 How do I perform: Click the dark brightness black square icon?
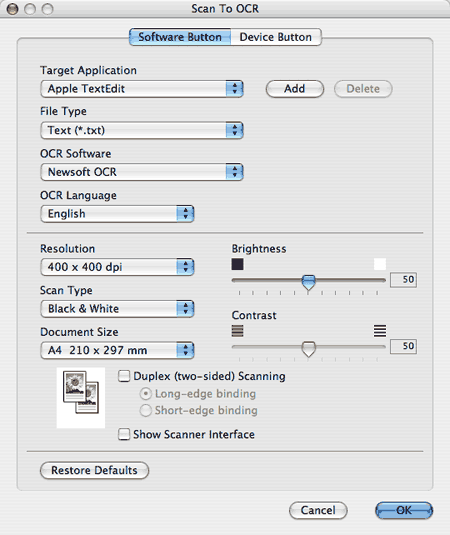tap(237, 264)
